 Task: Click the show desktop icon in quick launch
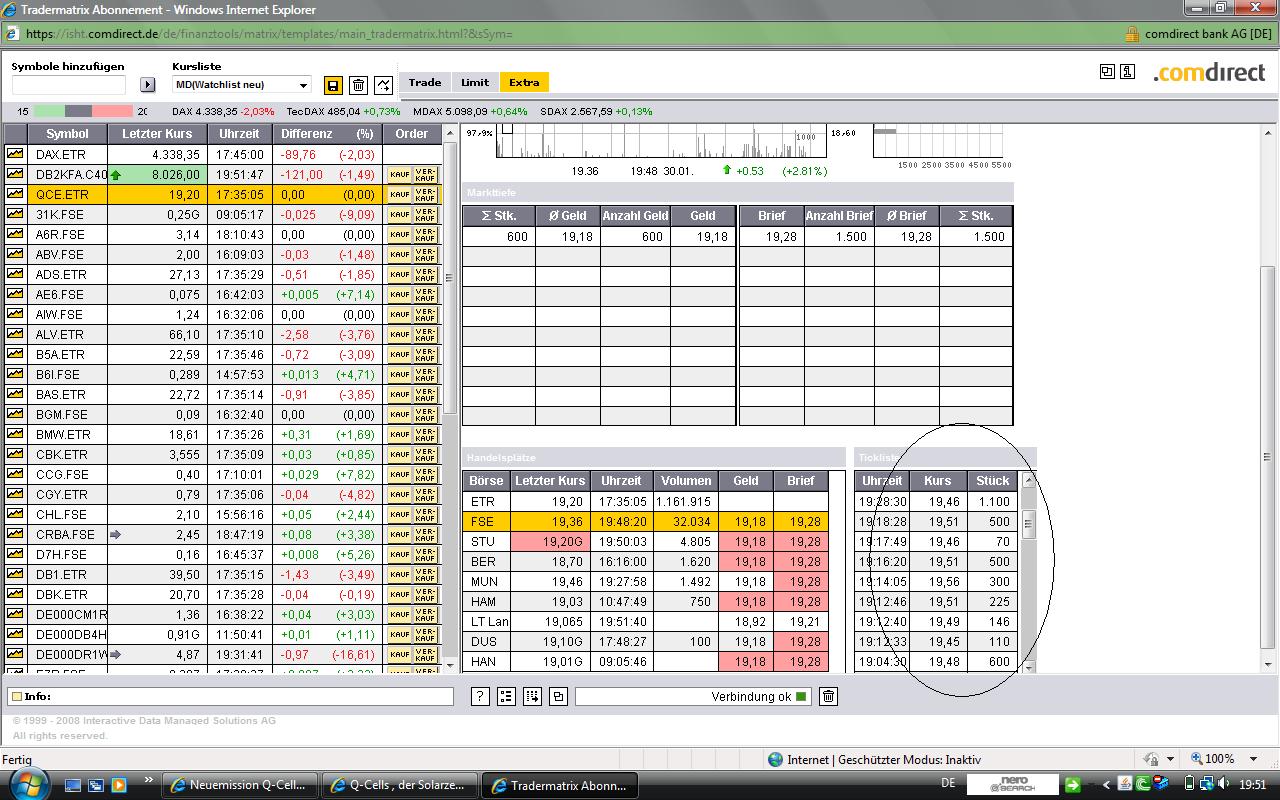(75, 785)
